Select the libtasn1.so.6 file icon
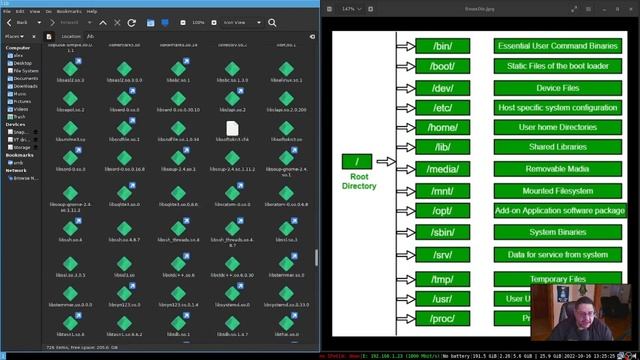This screenshot has width=640, height=360. tap(70, 323)
